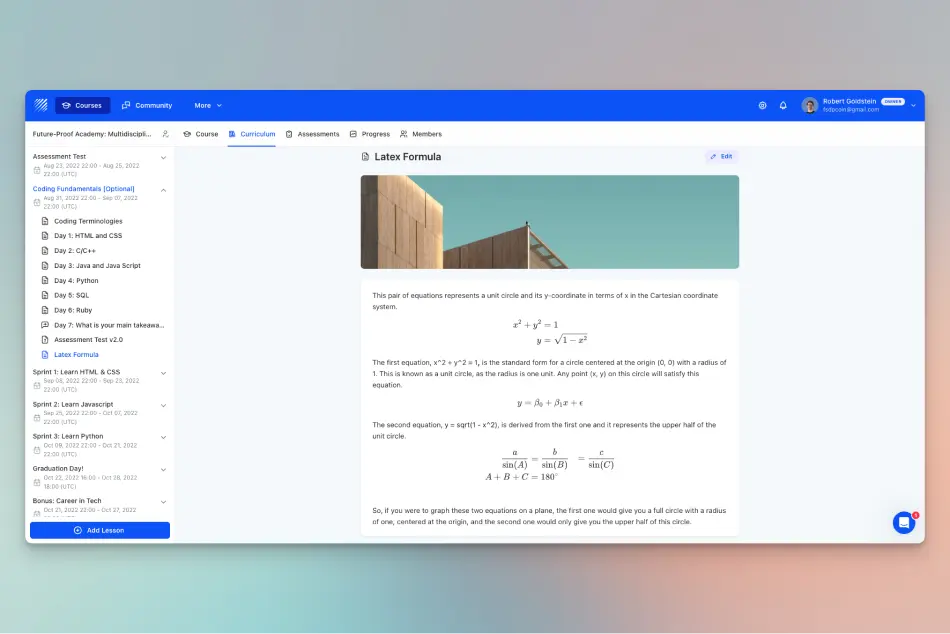The height and width of the screenshot is (634, 950).
Task: Click the calendar icon under Sprint 1
Action: 37,385
